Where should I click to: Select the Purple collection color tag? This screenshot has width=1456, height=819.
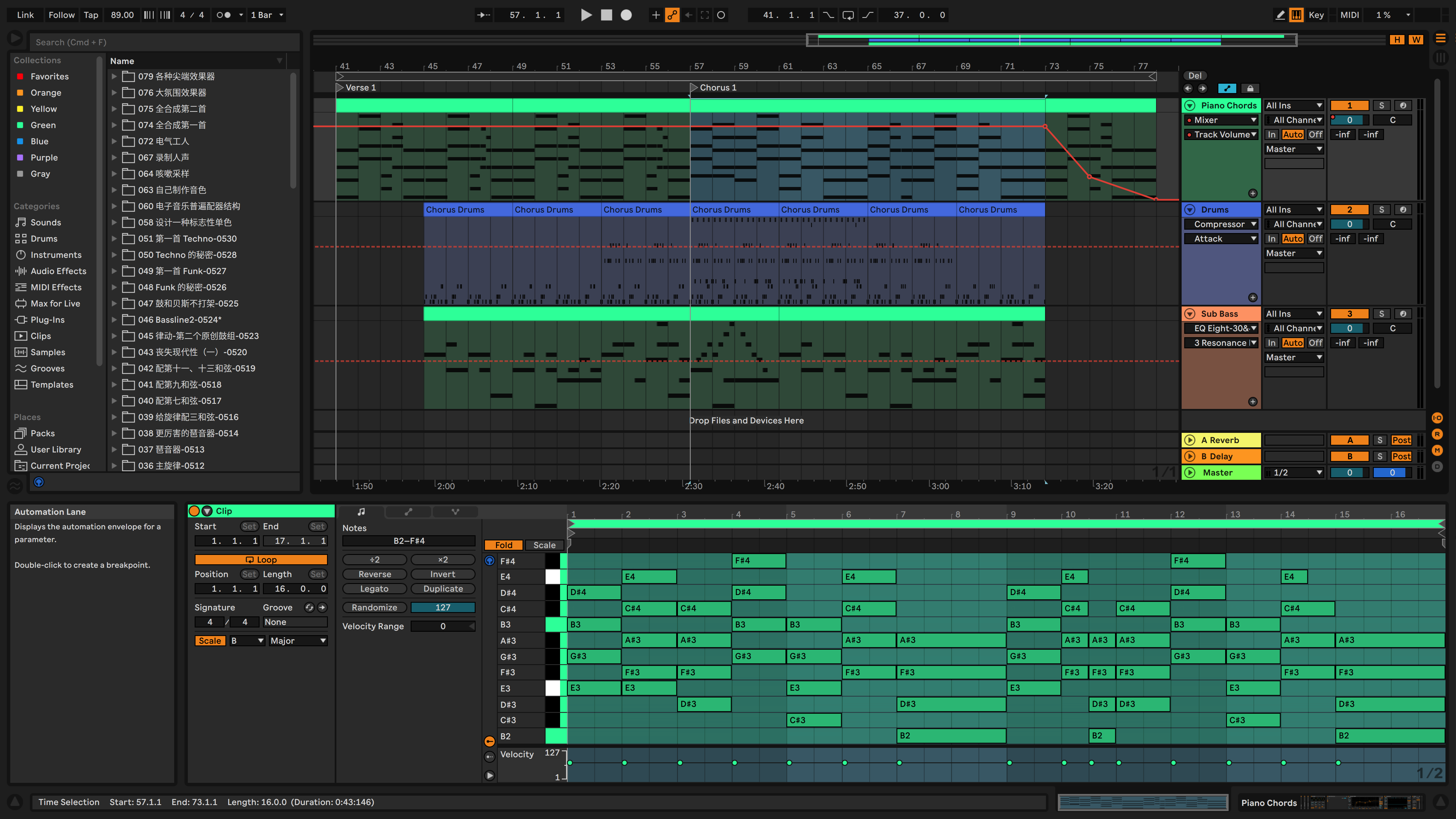point(44,158)
